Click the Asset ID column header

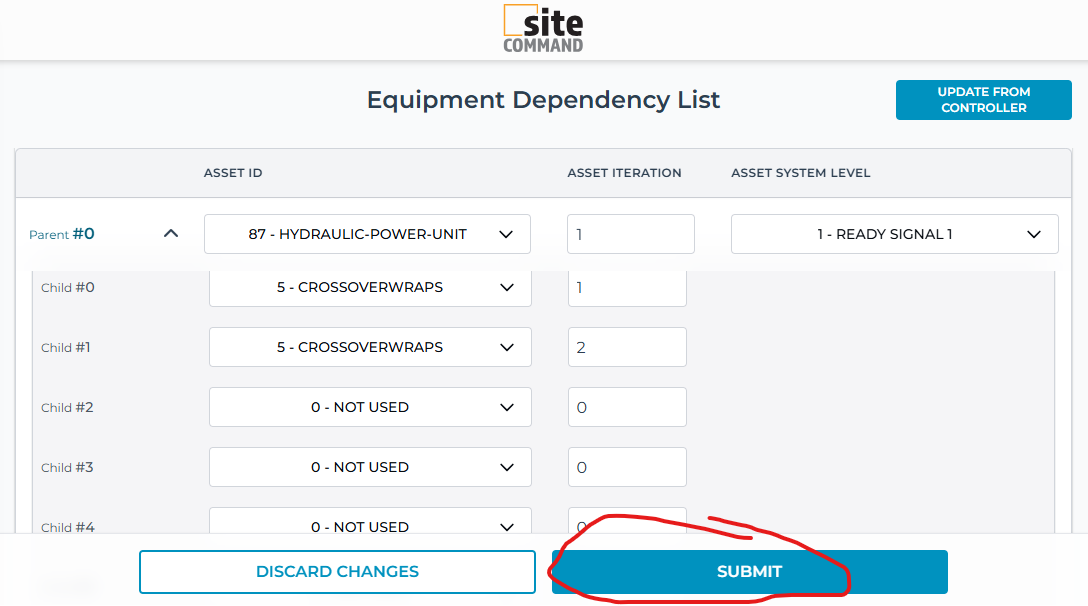233,173
